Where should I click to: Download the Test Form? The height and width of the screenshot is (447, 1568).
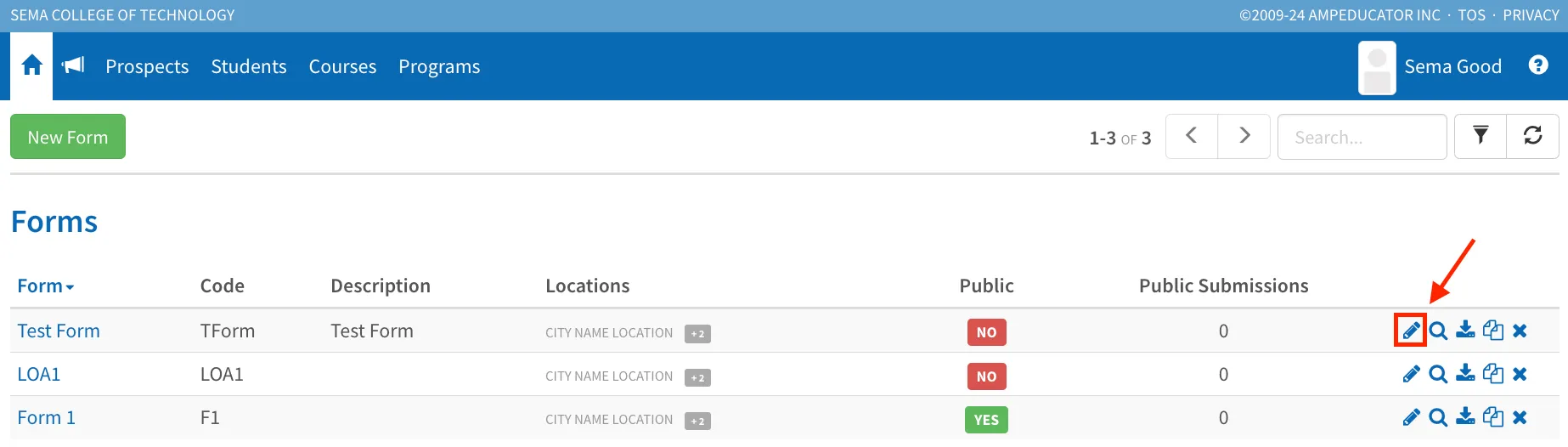(x=1465, y=331)
